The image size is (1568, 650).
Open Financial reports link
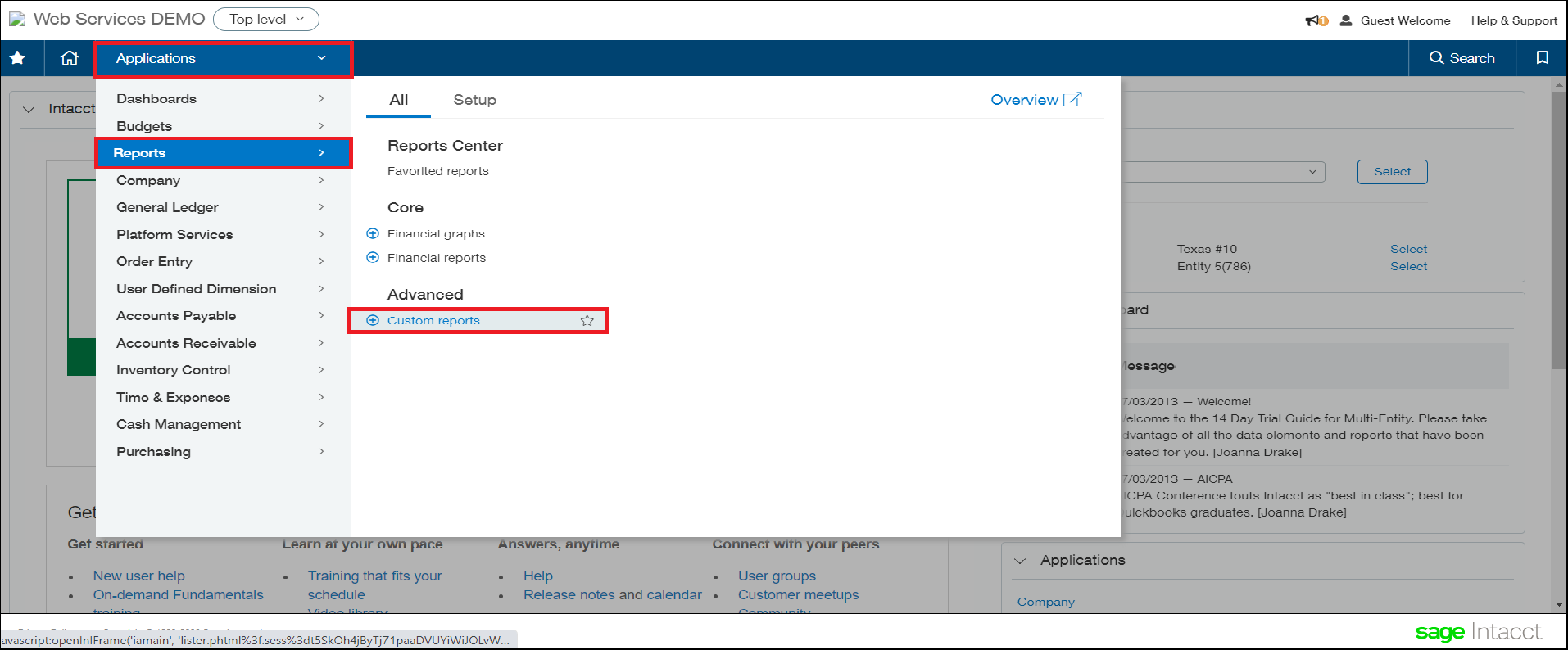coord(437,258)
